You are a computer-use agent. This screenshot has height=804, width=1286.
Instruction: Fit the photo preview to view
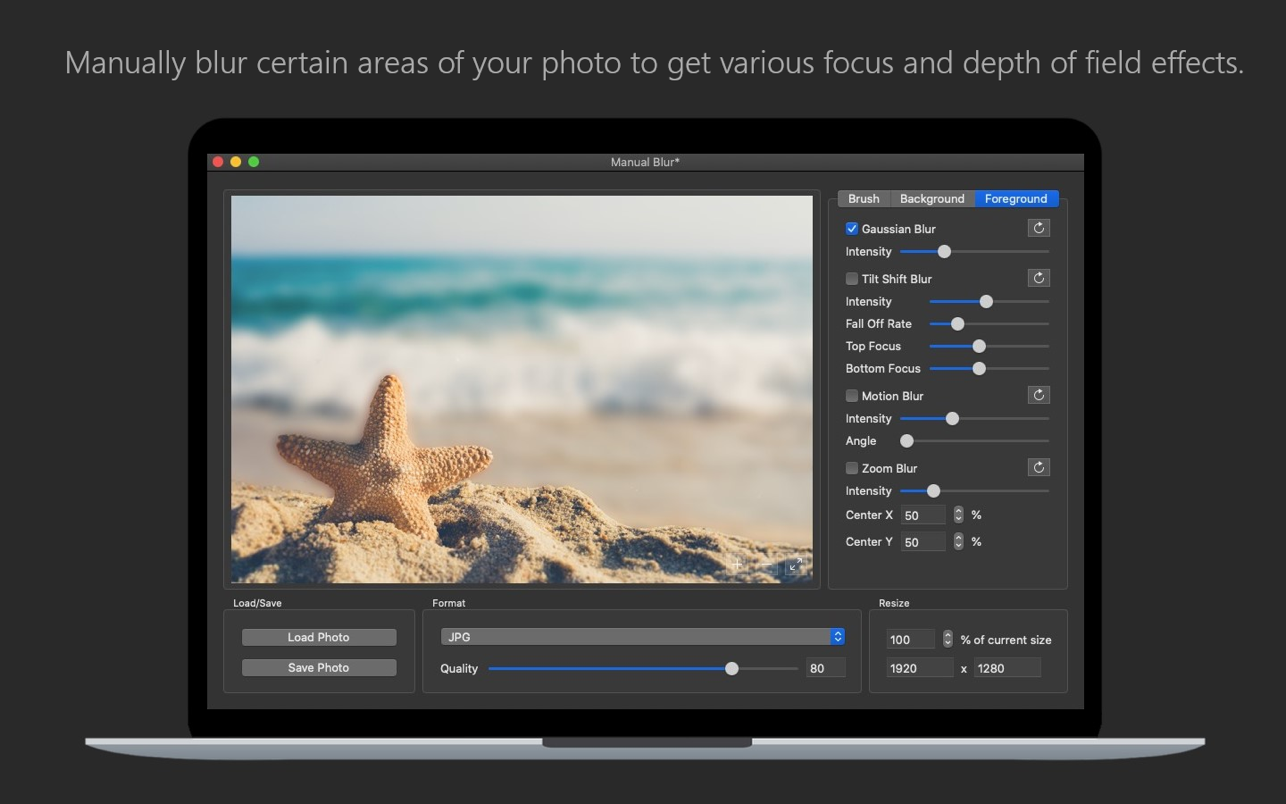[795, 565]
